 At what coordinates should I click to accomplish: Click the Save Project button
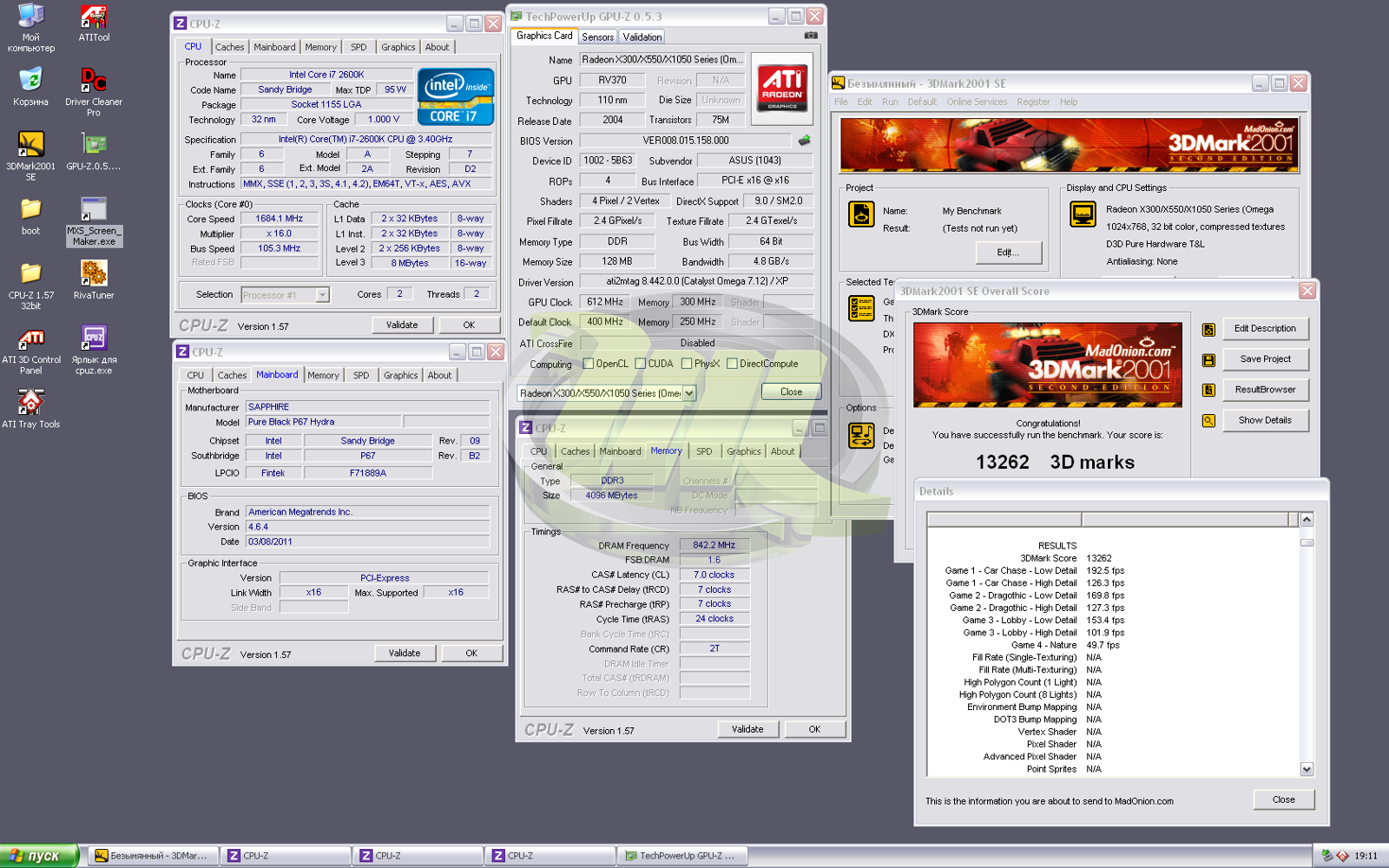coord(1265,359)
